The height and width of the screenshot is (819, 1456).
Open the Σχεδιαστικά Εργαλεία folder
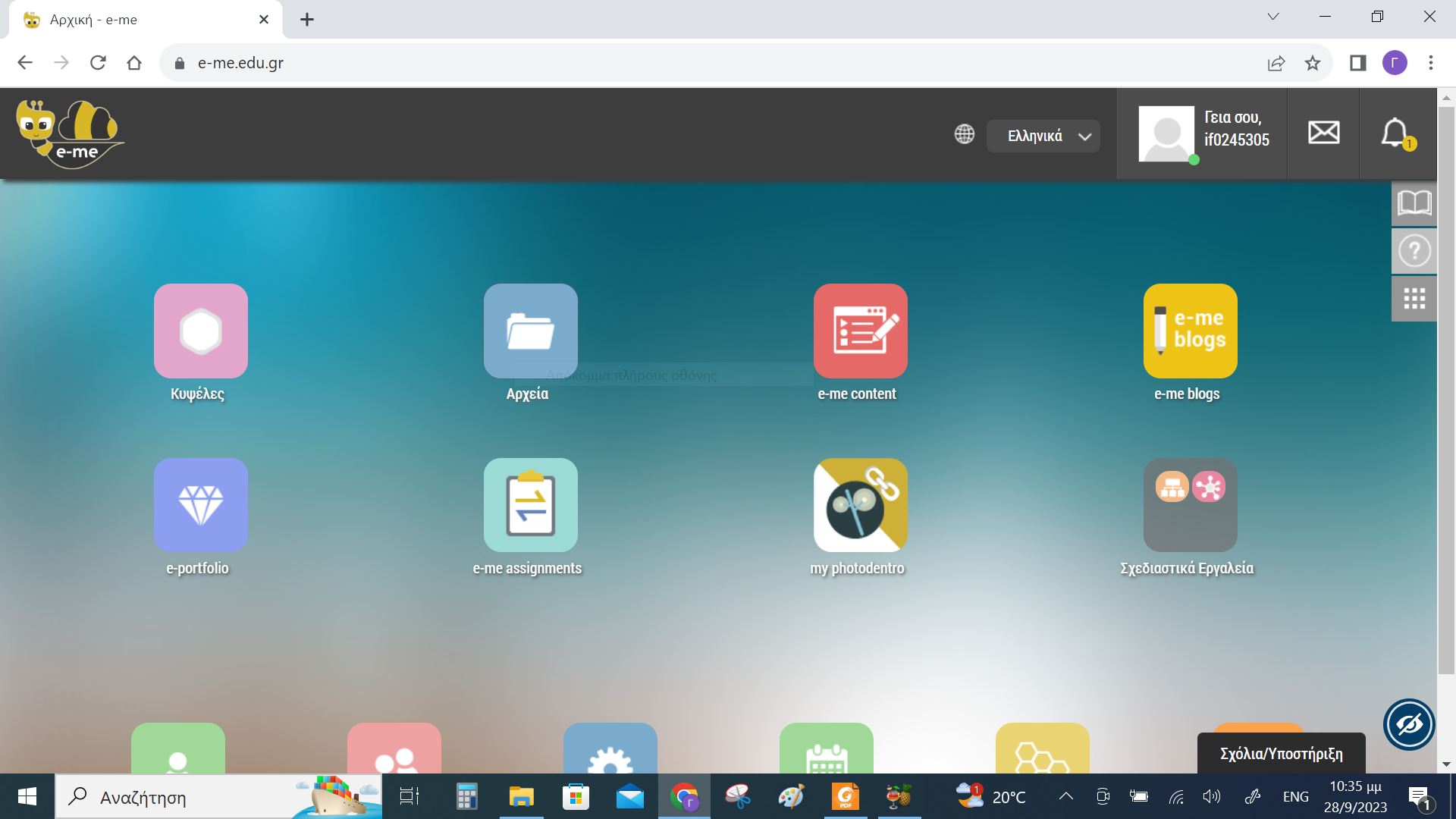pyautogui.click(x=1190, y=505)
